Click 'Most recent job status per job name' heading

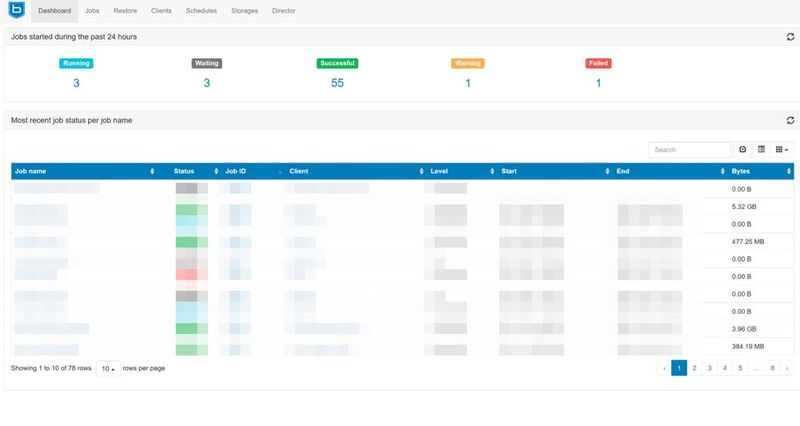pyautogui.click(x=71, y=120)
